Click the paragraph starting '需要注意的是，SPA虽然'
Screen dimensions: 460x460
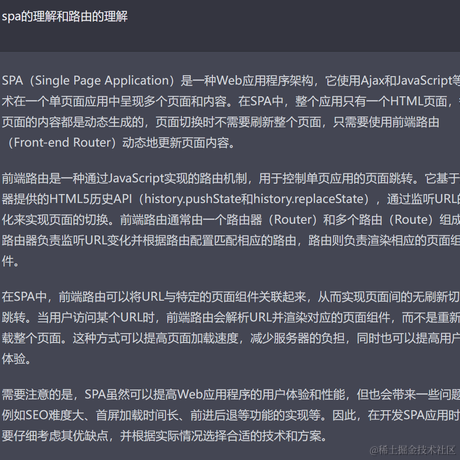pyautogui.click(x=231, y=415)
